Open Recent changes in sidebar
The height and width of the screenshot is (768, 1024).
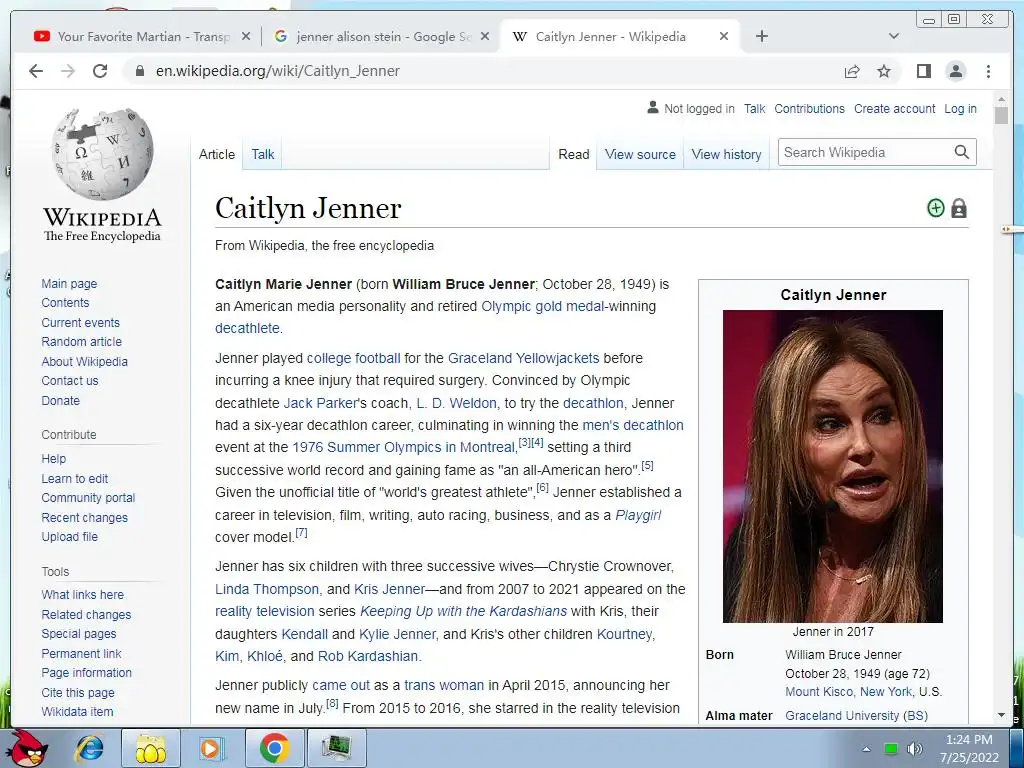pyautogui.click(x=84, y=517)
